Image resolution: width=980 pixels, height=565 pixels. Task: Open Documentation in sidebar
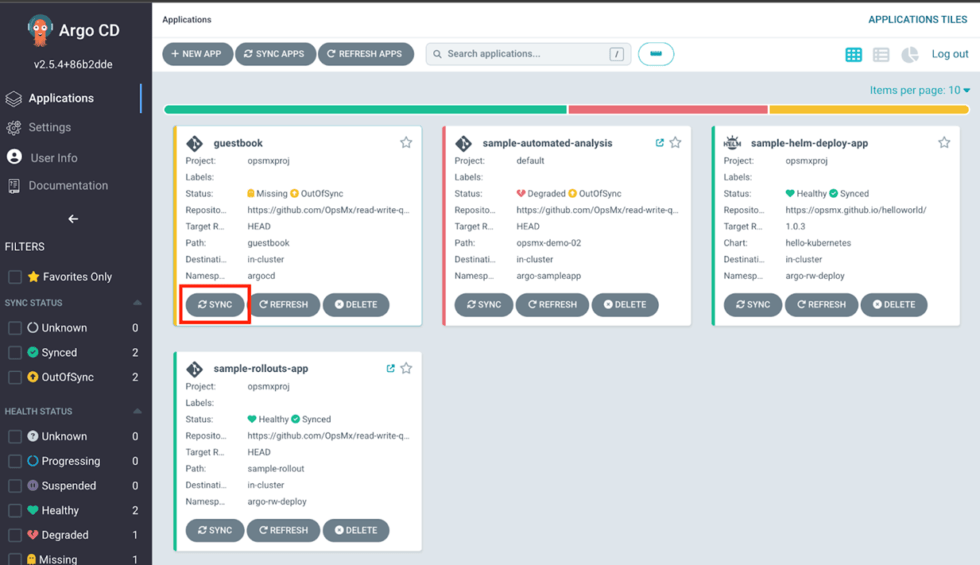pos(68,186)
